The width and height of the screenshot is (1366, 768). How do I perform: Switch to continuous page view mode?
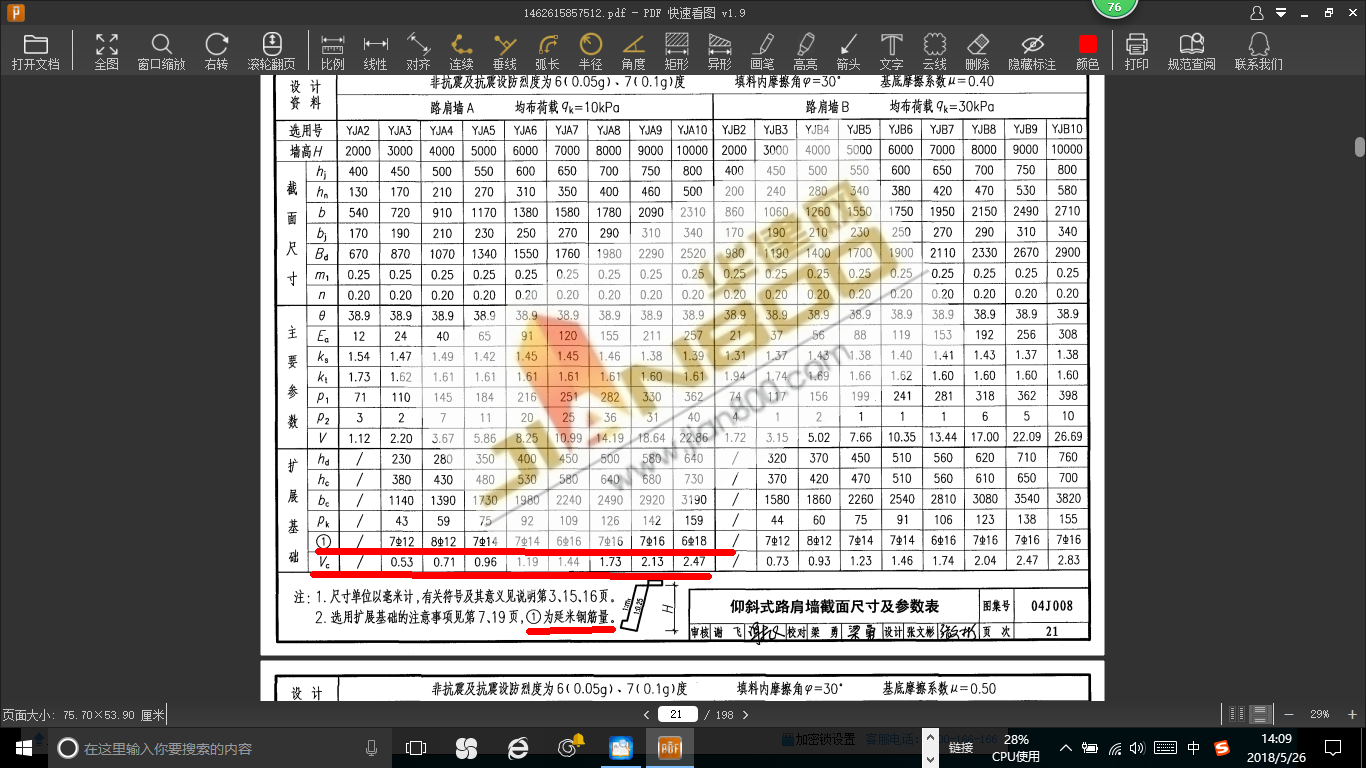click(1261, 714)
